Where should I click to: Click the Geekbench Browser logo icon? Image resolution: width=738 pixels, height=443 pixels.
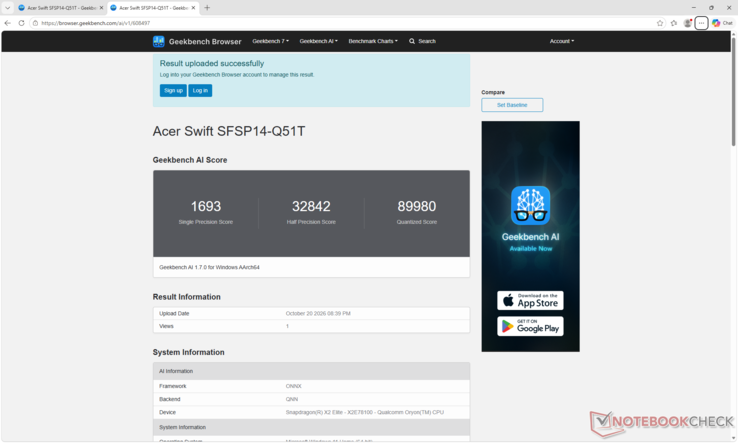pos(159,41)
